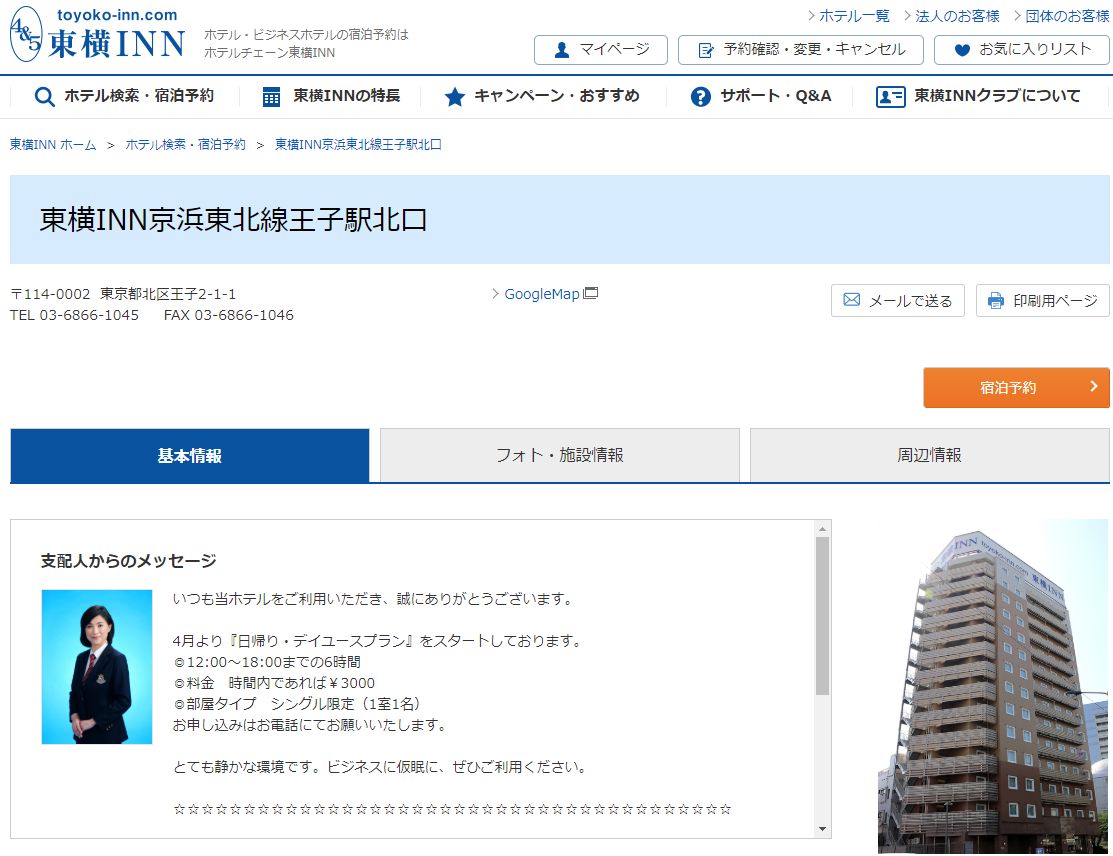Click the address 〒114-0002 東京都北区王子2-1-1
This screenshot has height=856, width=1113.
click(x=123, y=294)
